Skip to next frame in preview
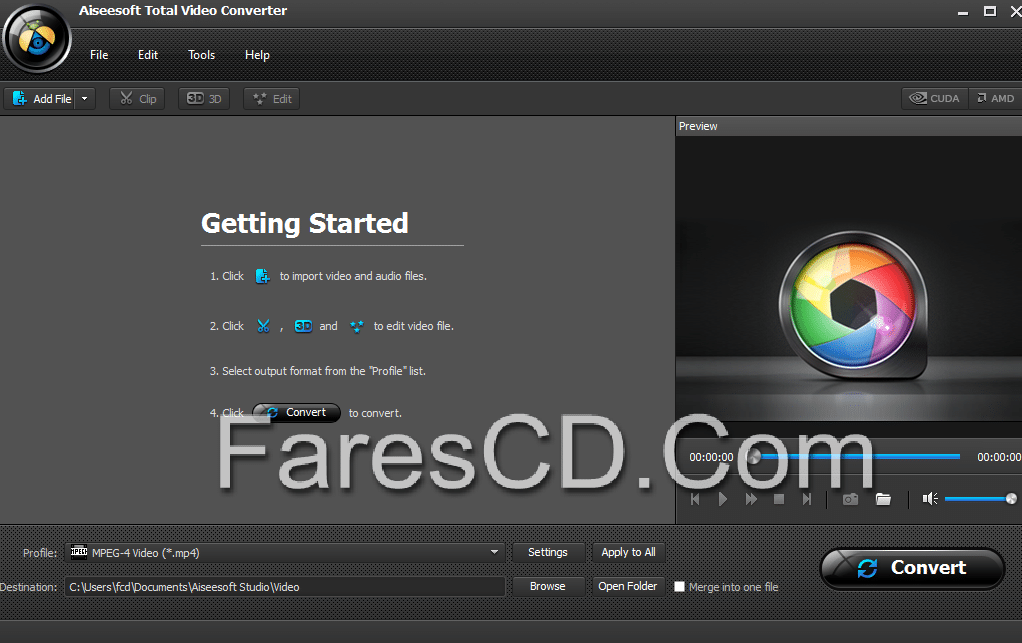 [x=807, y=499]
